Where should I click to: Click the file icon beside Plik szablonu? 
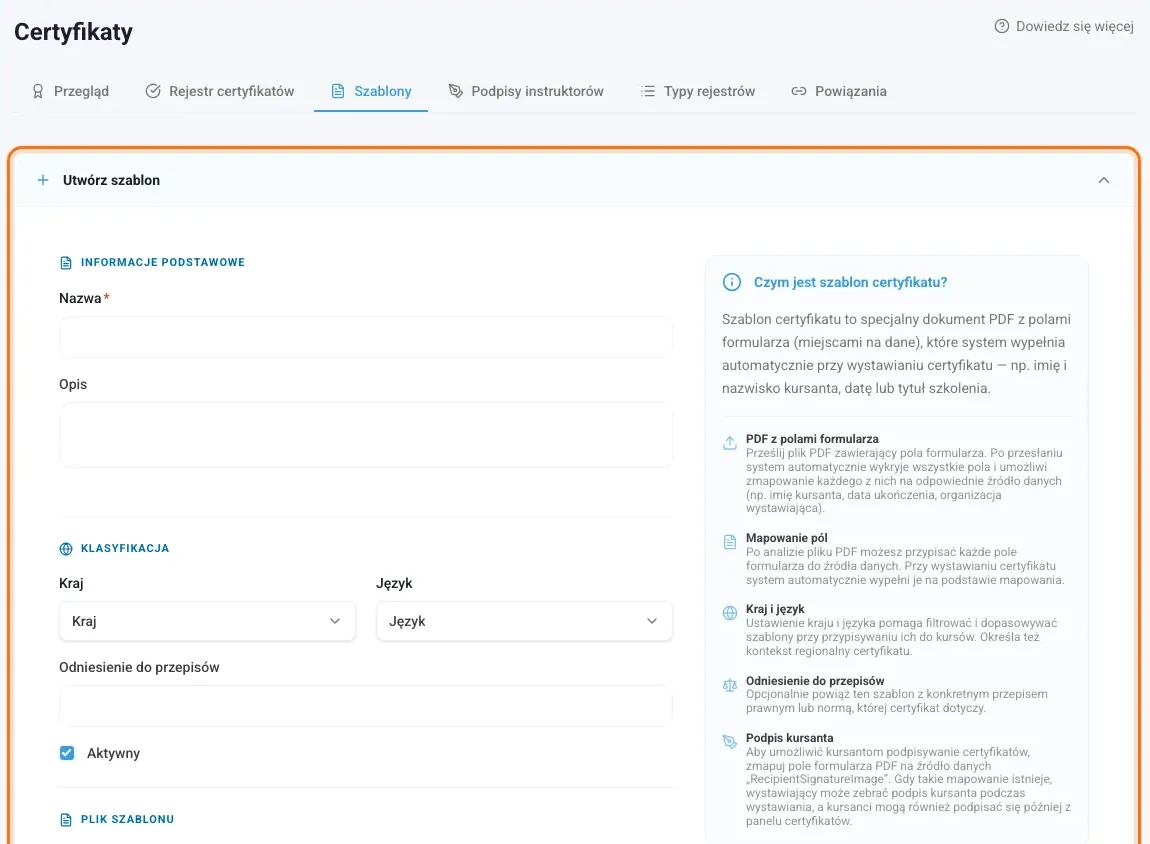[66, 820]
